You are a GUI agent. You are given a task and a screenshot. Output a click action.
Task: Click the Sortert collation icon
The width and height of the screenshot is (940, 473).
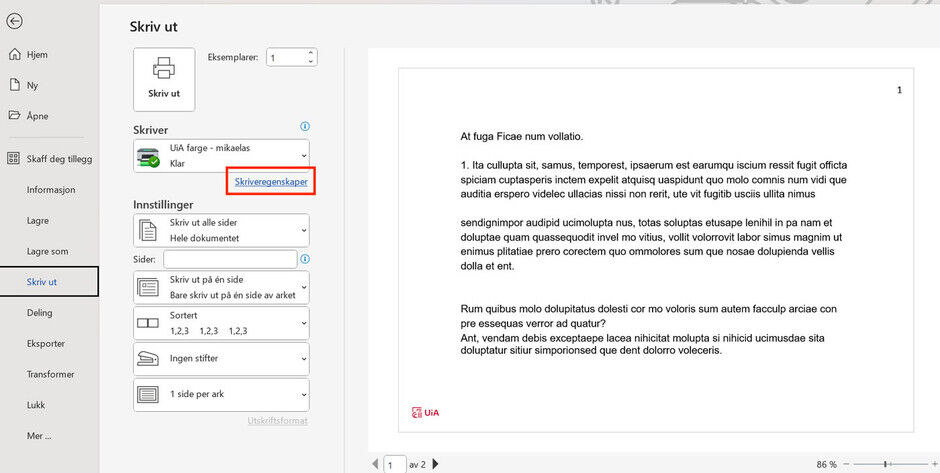148,323
